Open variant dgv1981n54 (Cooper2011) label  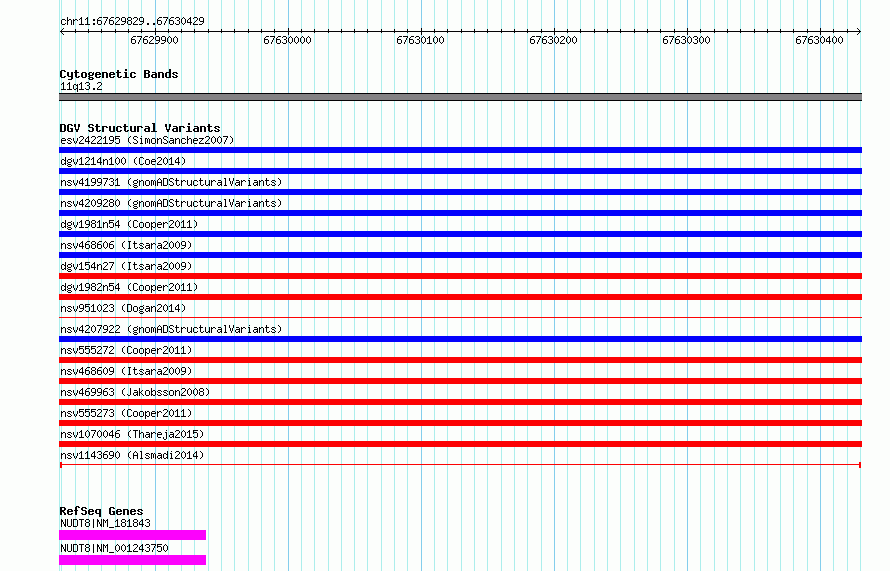129,224
